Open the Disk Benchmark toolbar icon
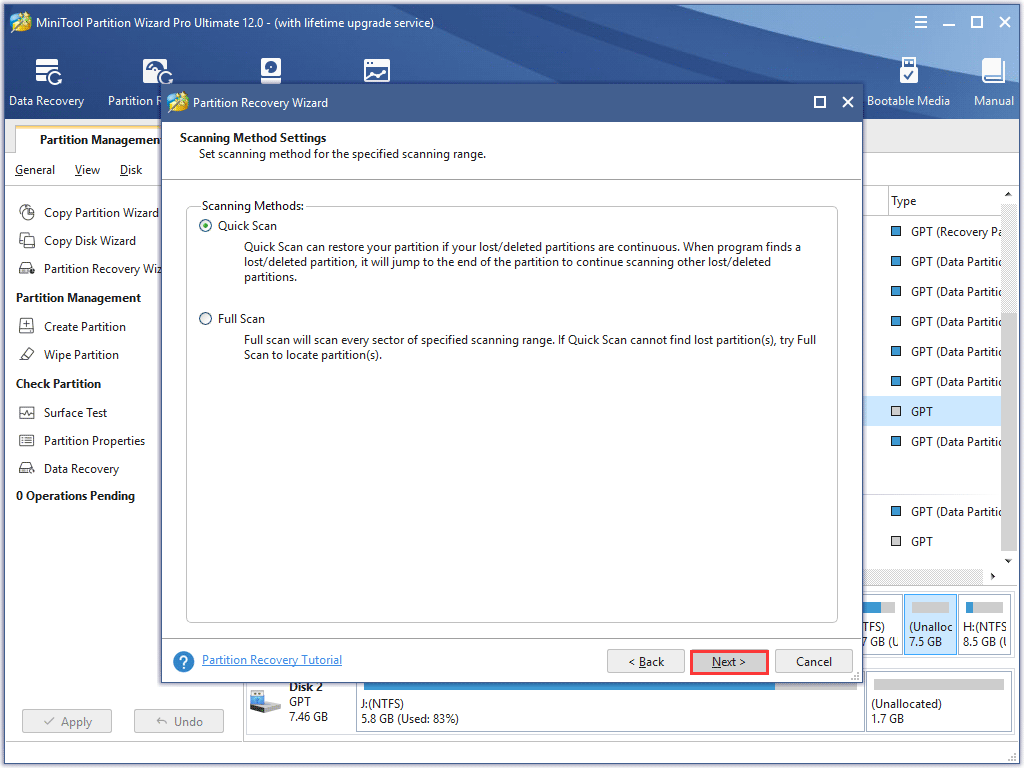This screenshot has height=768, width=1024. pyautogui.click(x=270, y=71)
